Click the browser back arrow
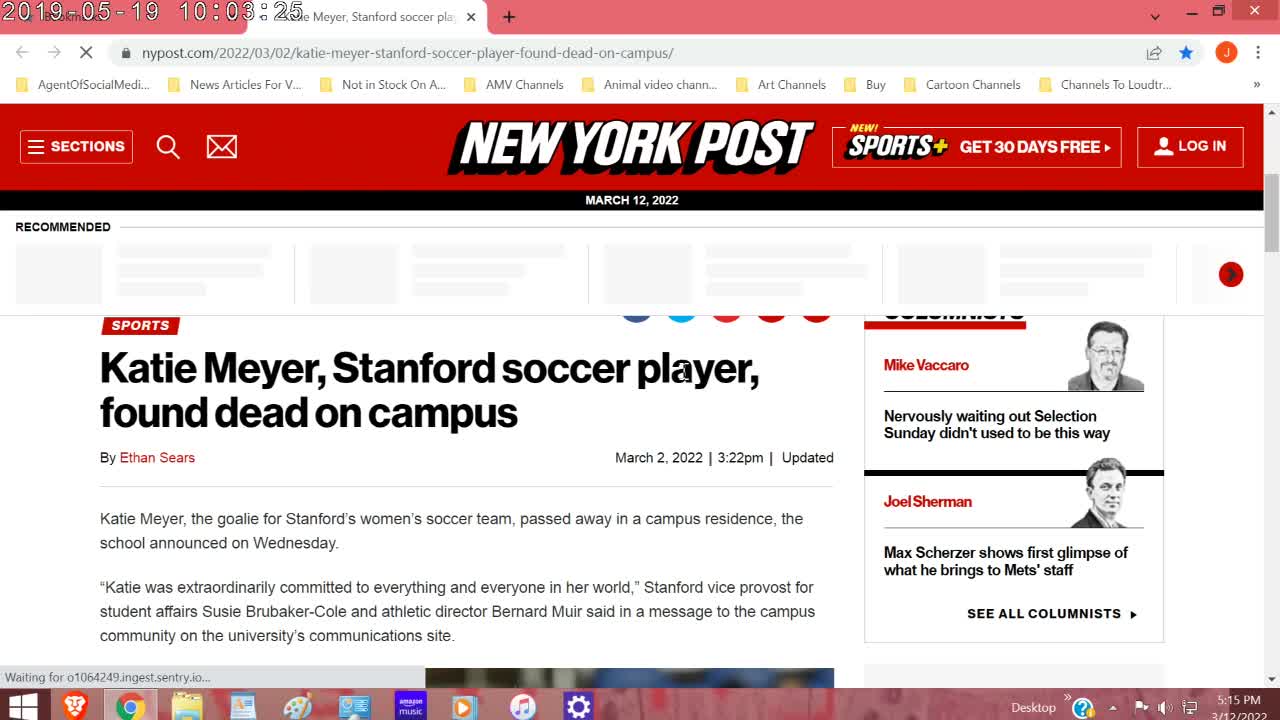The height and width of the screenshot is (720, 1280). point(22,52)
